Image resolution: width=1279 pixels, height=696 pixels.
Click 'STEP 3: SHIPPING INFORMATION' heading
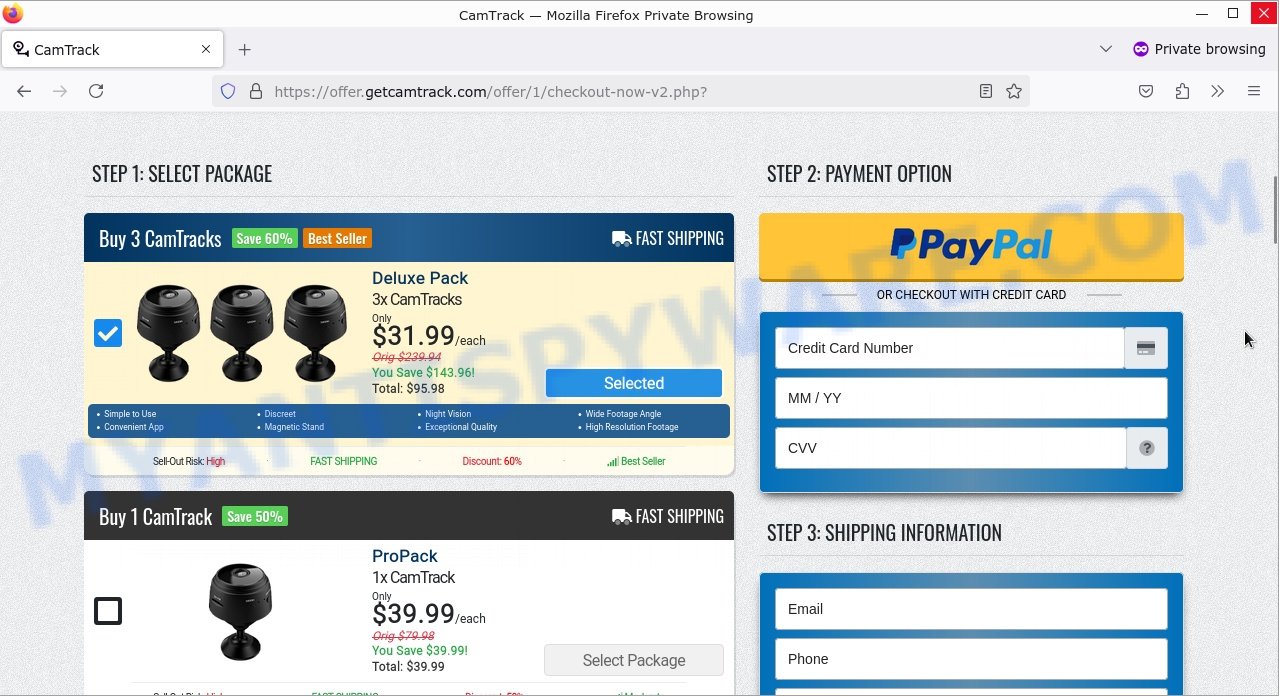click(x=884, y=533)
